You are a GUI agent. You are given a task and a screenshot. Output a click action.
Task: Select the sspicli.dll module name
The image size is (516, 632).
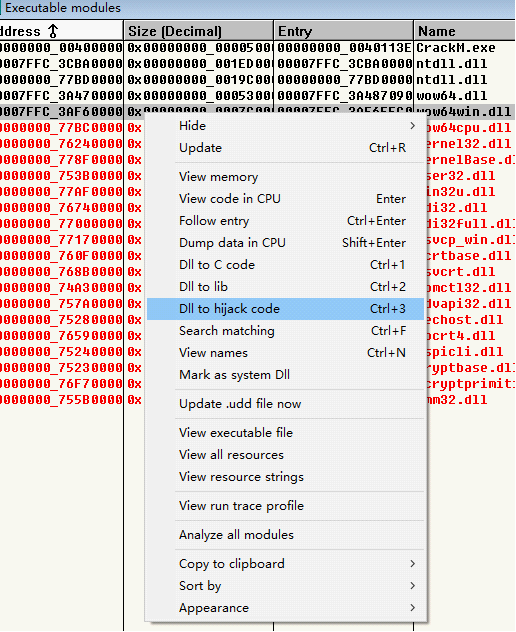(x=466, y=352)
